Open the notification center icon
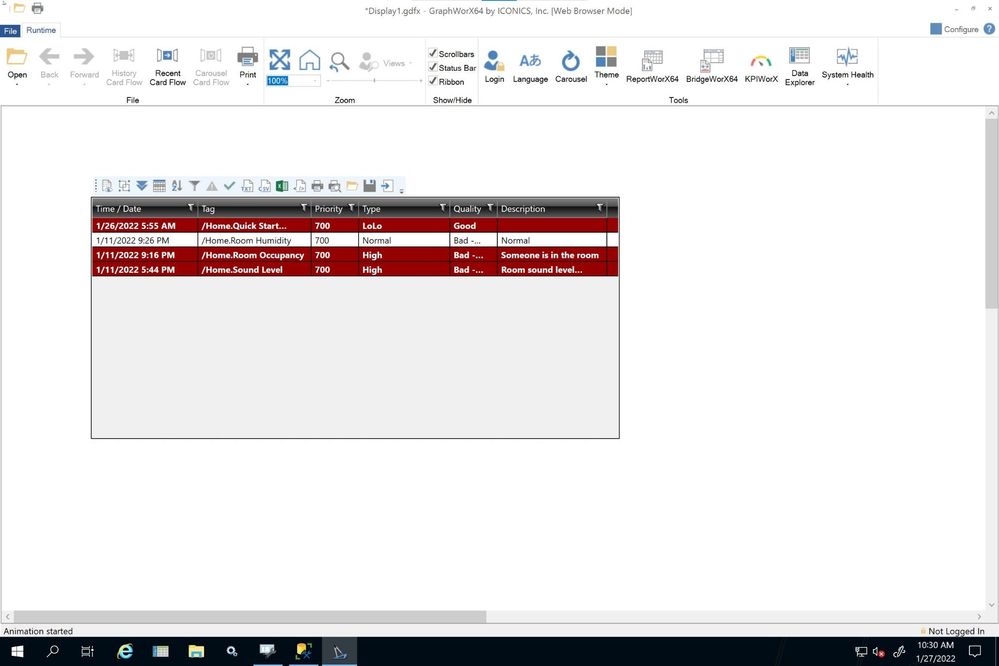 [975, 651]
